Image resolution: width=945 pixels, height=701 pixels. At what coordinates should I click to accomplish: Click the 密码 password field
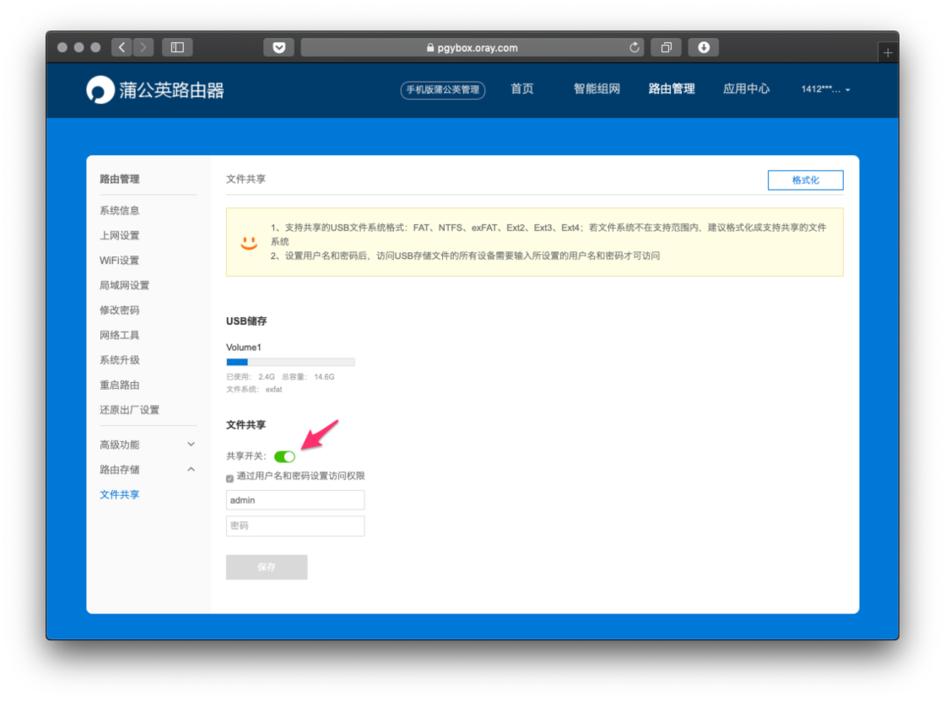pos(295,526)
